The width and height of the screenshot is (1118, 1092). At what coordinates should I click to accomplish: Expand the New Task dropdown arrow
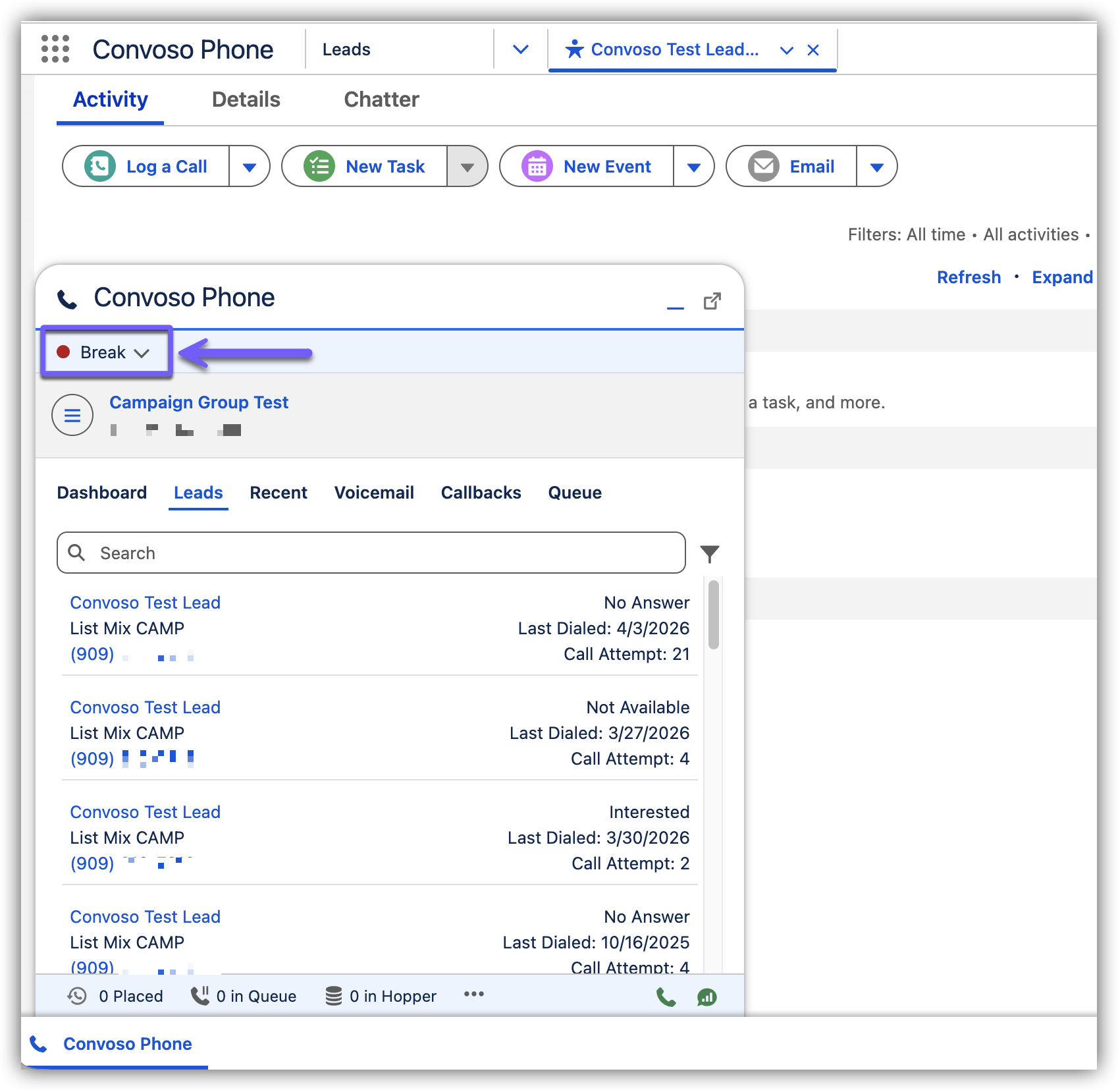point(467,167)
